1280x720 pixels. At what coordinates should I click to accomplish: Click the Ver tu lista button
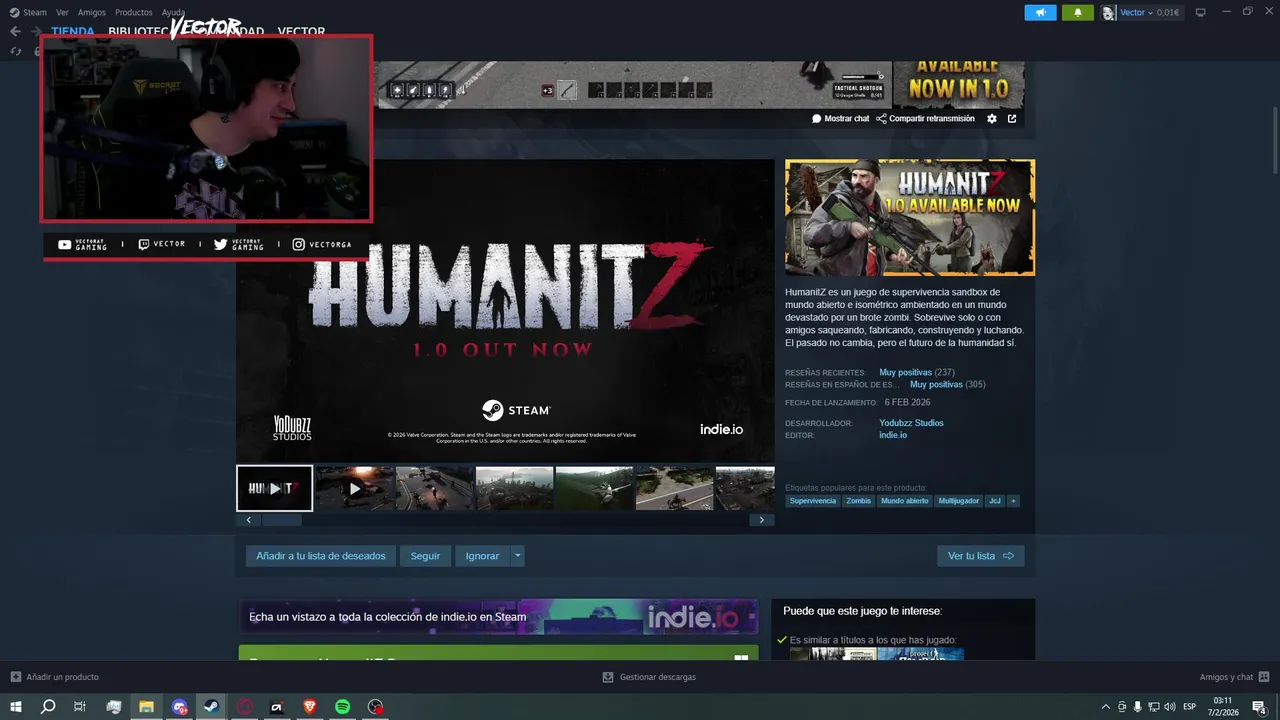pos(980,556)
